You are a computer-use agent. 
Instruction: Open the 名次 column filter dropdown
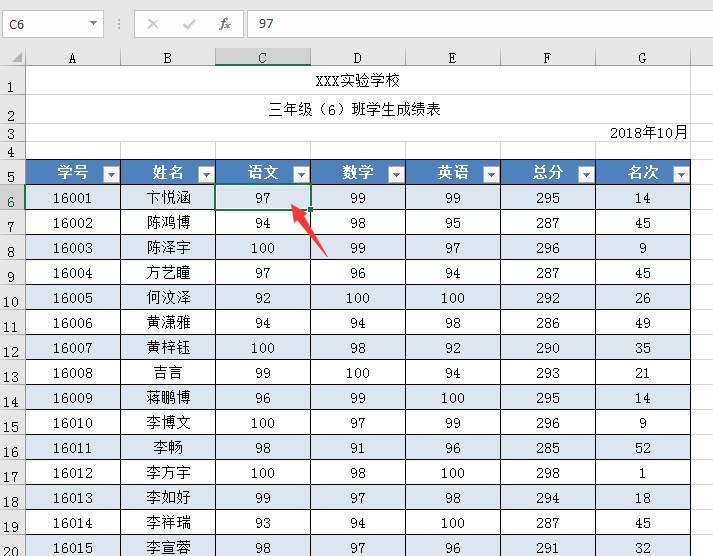click(x=681, y=174)
